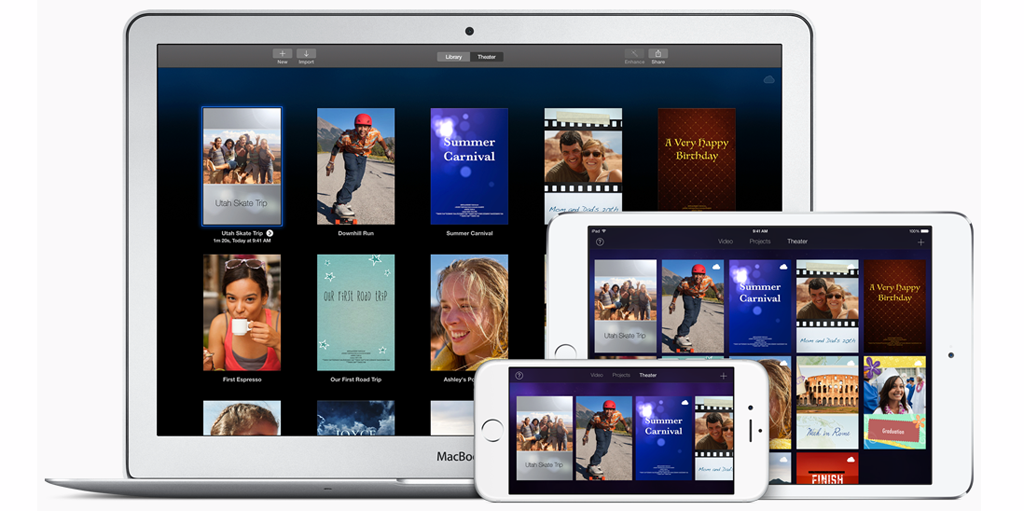Open Our First Road Trip poster on MacBook
This screenshot has width=1024, height=511.
[355, 312]
